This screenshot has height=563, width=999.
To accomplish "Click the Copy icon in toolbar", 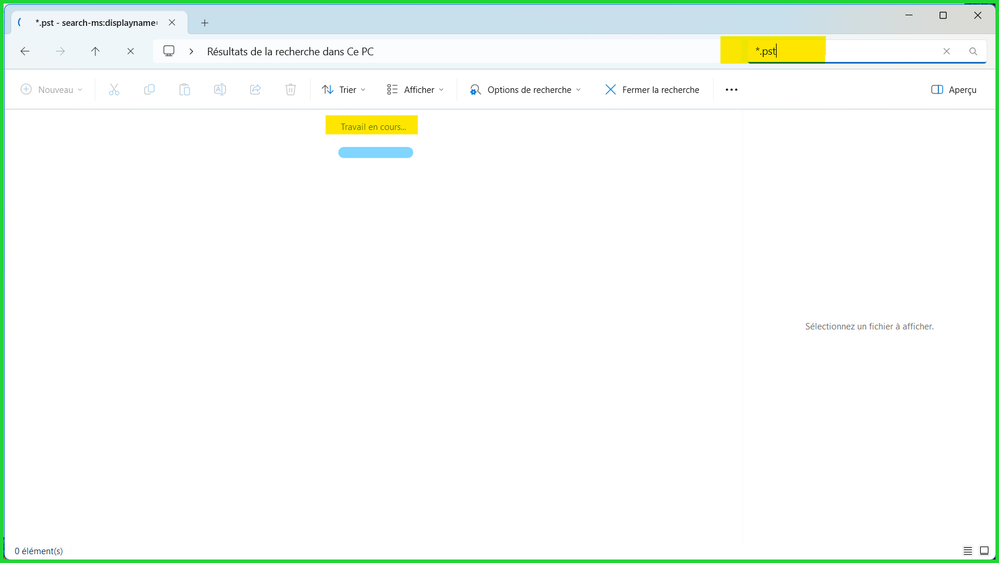I will 149,90.
